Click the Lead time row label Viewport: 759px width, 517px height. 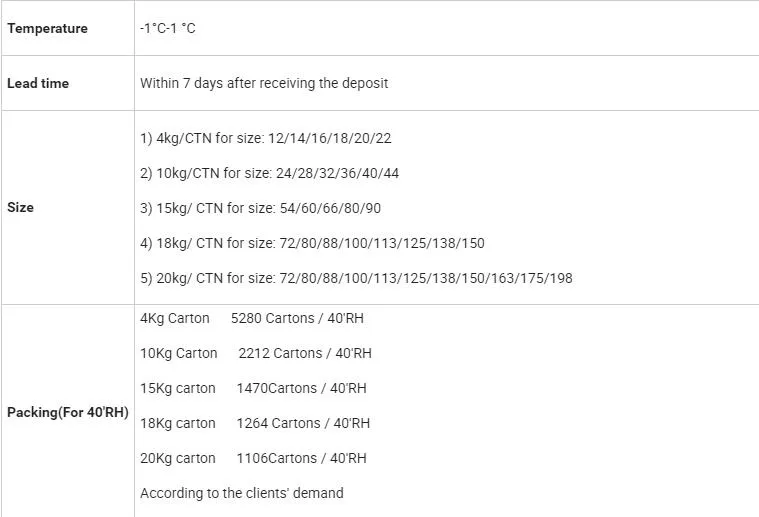tap(38, 83)
